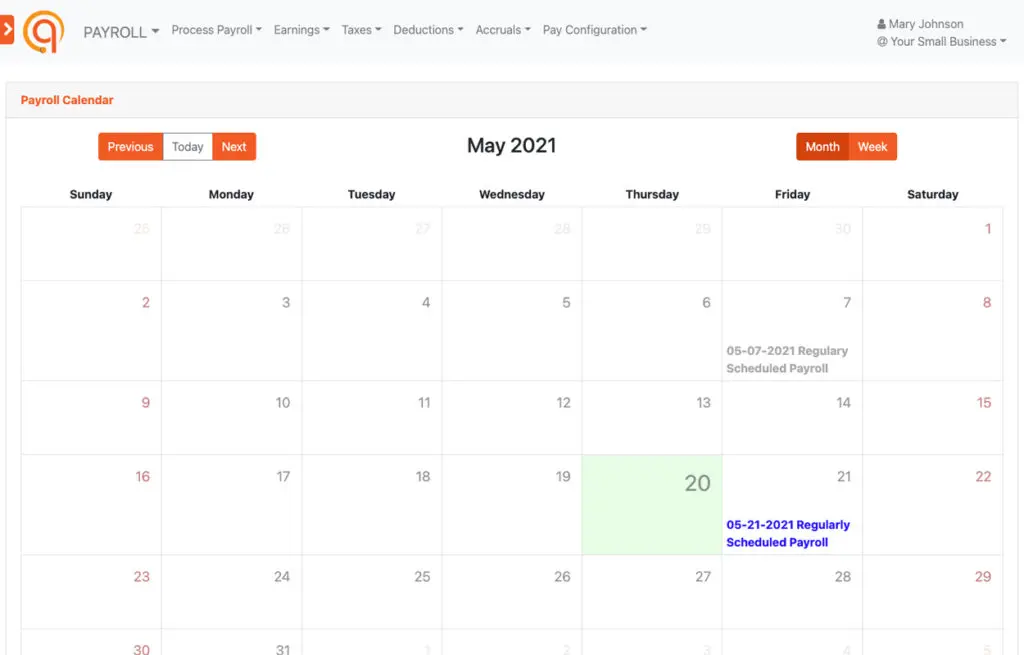The image size is (1024, 655).
Task: Open the 05-21-2021 Regularly Scheduled Payroll event
Action: [x=787, y=533]
